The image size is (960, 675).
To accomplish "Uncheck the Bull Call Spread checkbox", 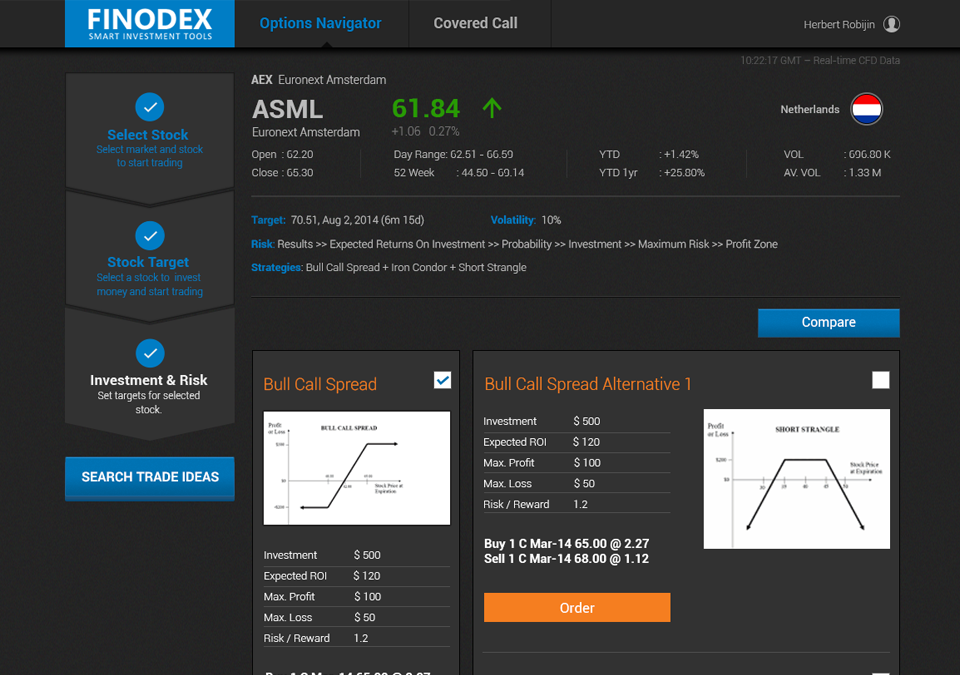I will [x=442, y=380].
